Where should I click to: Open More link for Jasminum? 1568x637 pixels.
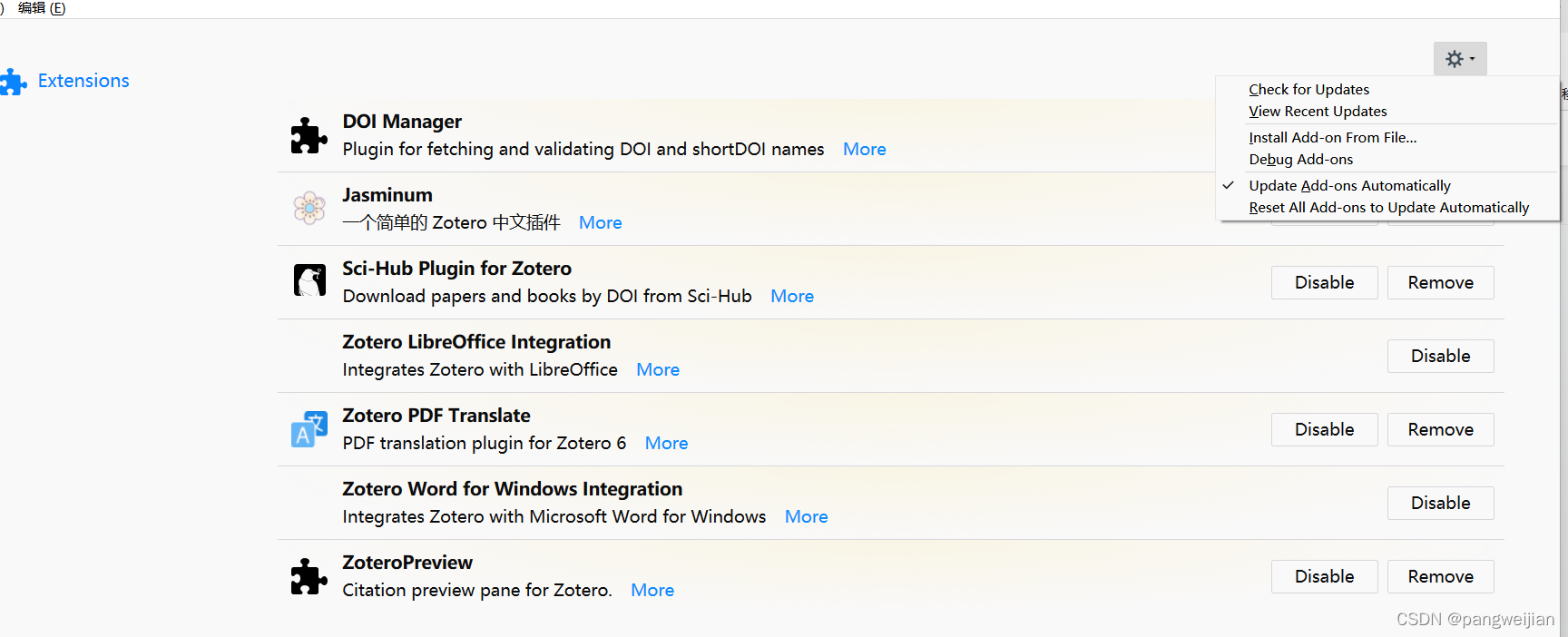600,222
